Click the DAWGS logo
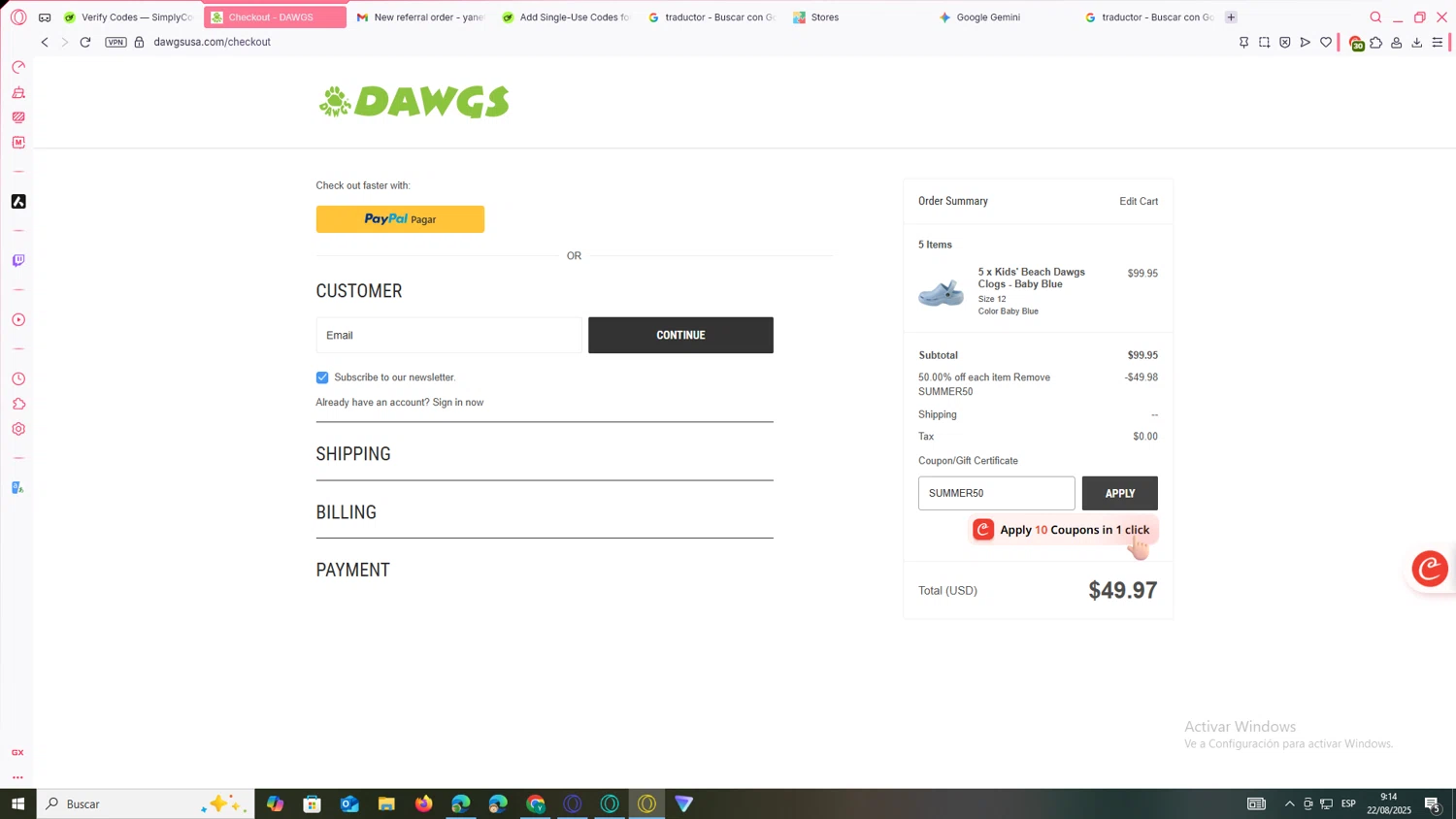Screen dimensions: 1456x819 coord(414,102)
